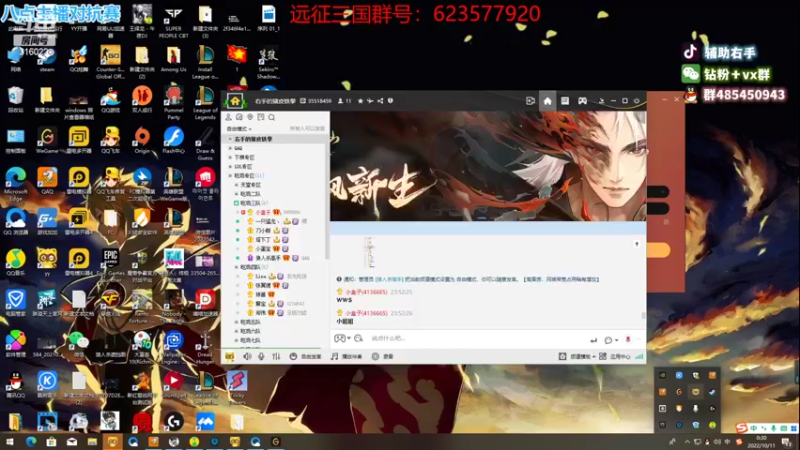Viewport: 800px width, 450px height.
Task: Open the gamepad dropdown in chat input bar
Action: pos(342,338)
